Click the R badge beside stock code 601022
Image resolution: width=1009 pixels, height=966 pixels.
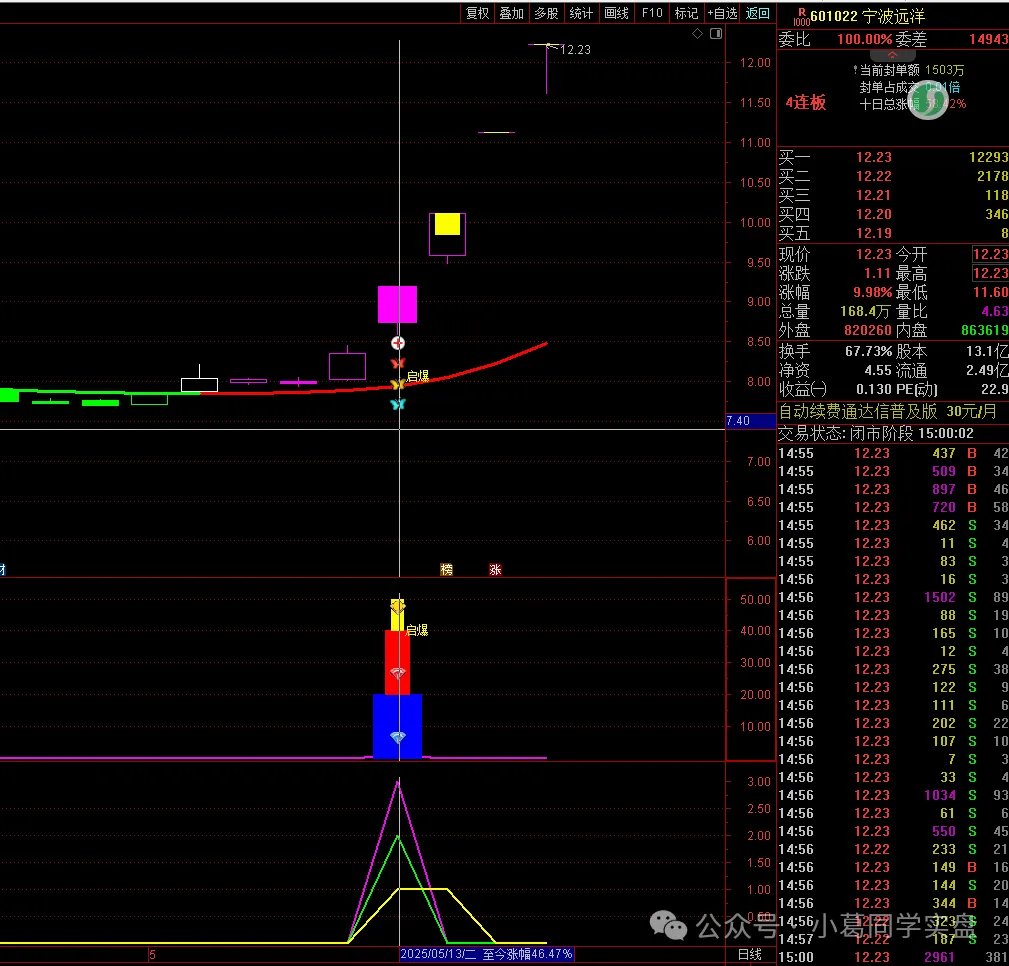pos(801,12)
